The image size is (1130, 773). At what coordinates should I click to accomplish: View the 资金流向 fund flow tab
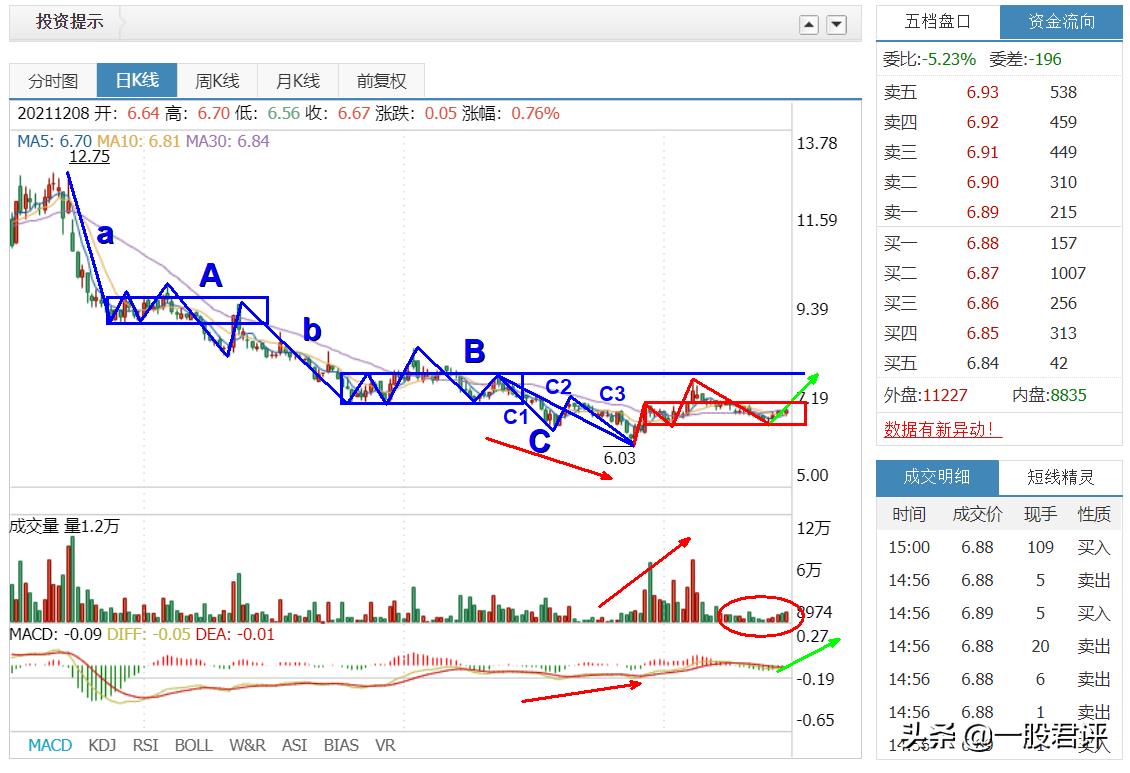click(1059, 21)
